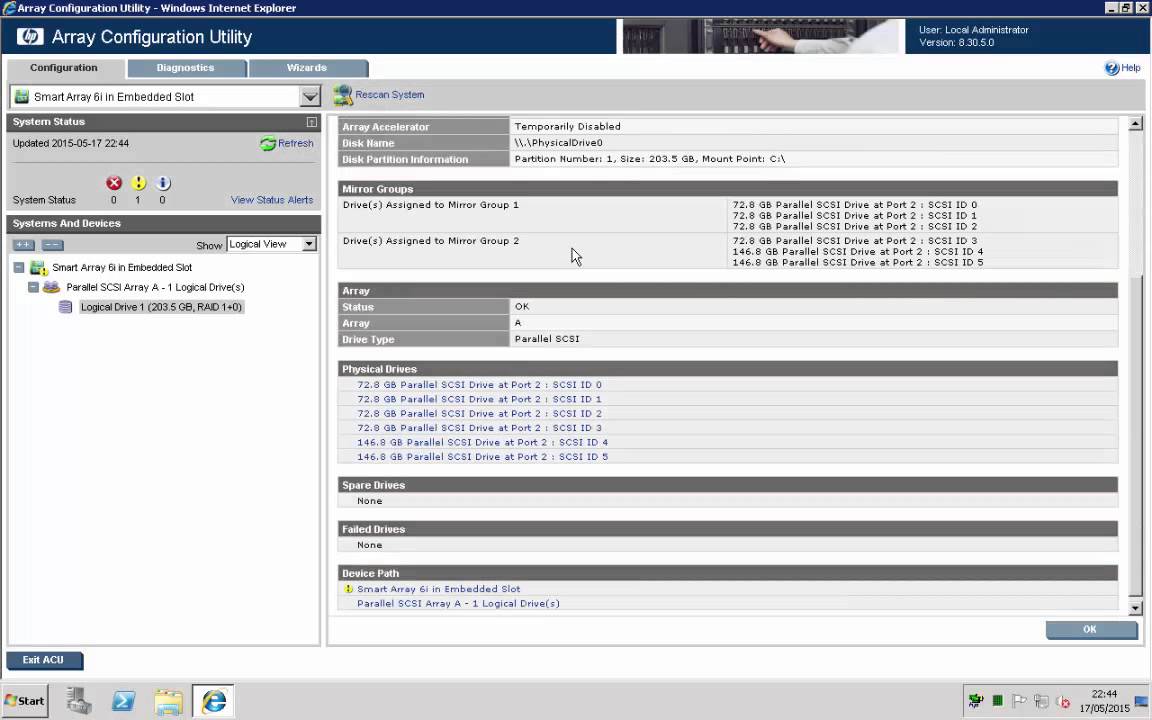Screen dimensions: 1152x720
Task: Click the 'Temporarily Disabled' accelerator value
Action: point(567,126)
